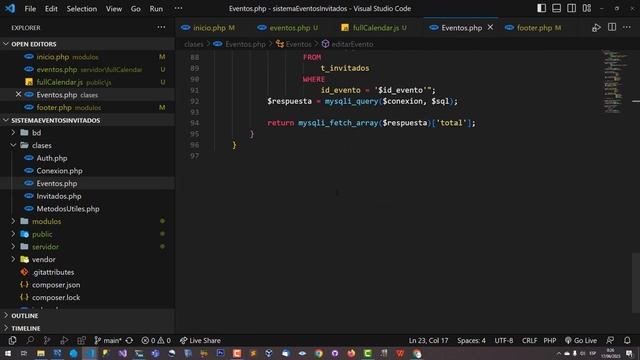The height and width of the screenshot is (360, 640).
Task: Open the Explorer view icon in bottom activity bar
Action: coord(12,340)
